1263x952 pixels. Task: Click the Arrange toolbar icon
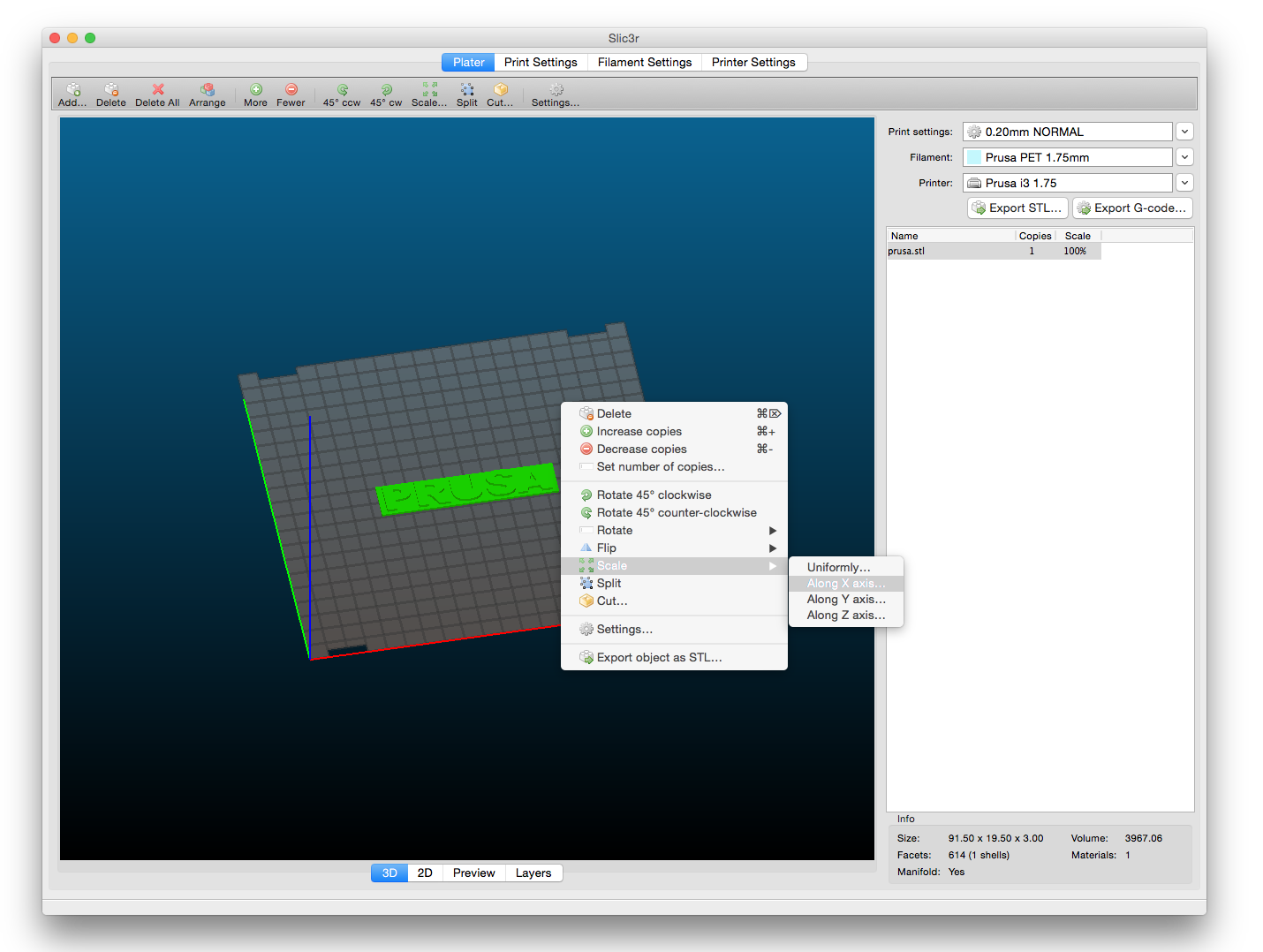(x=208, y=90)
